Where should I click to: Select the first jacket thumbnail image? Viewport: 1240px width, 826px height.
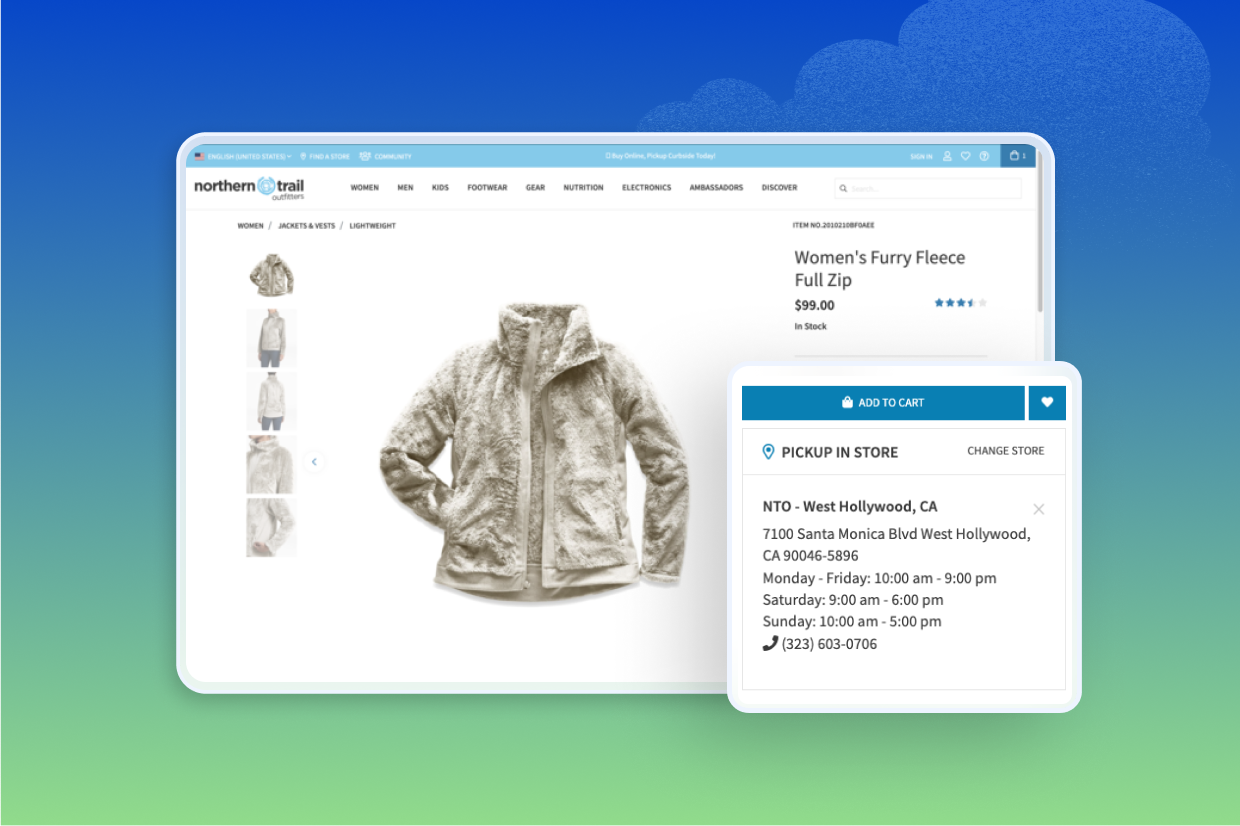pyautogui.click(x=271, y=274)
